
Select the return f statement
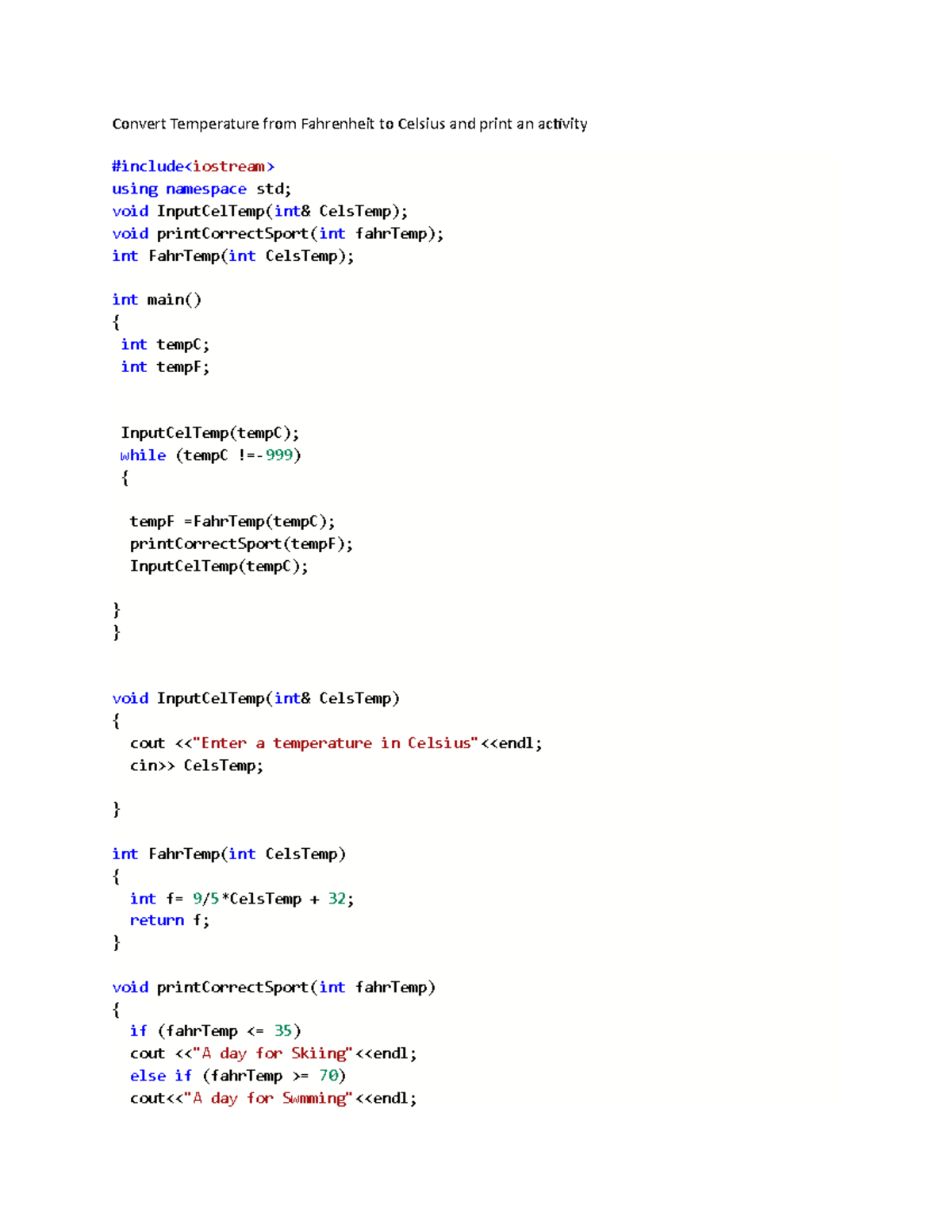(x=169, y=920)
